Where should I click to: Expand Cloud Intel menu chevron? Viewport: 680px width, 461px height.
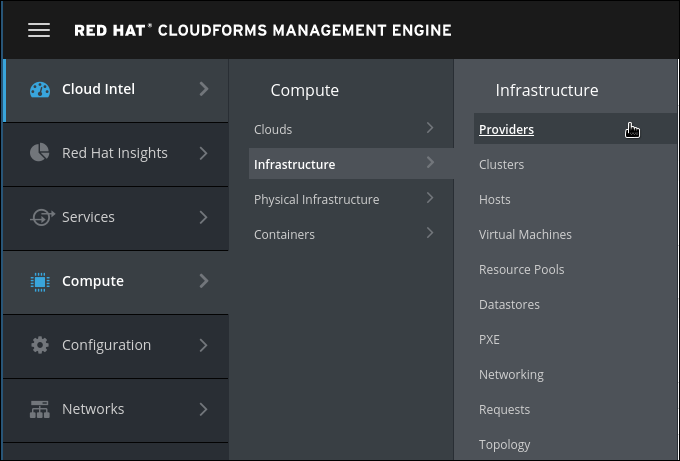204,89
